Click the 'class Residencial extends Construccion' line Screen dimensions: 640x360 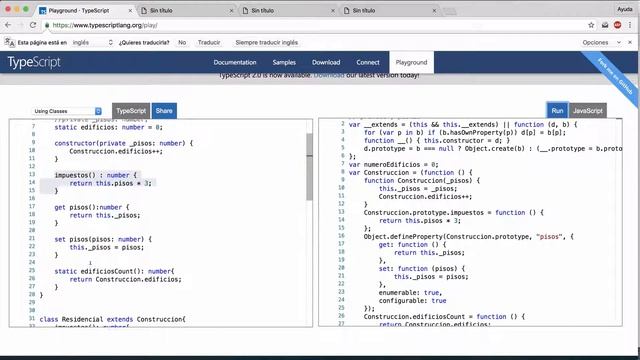point(112,319)
